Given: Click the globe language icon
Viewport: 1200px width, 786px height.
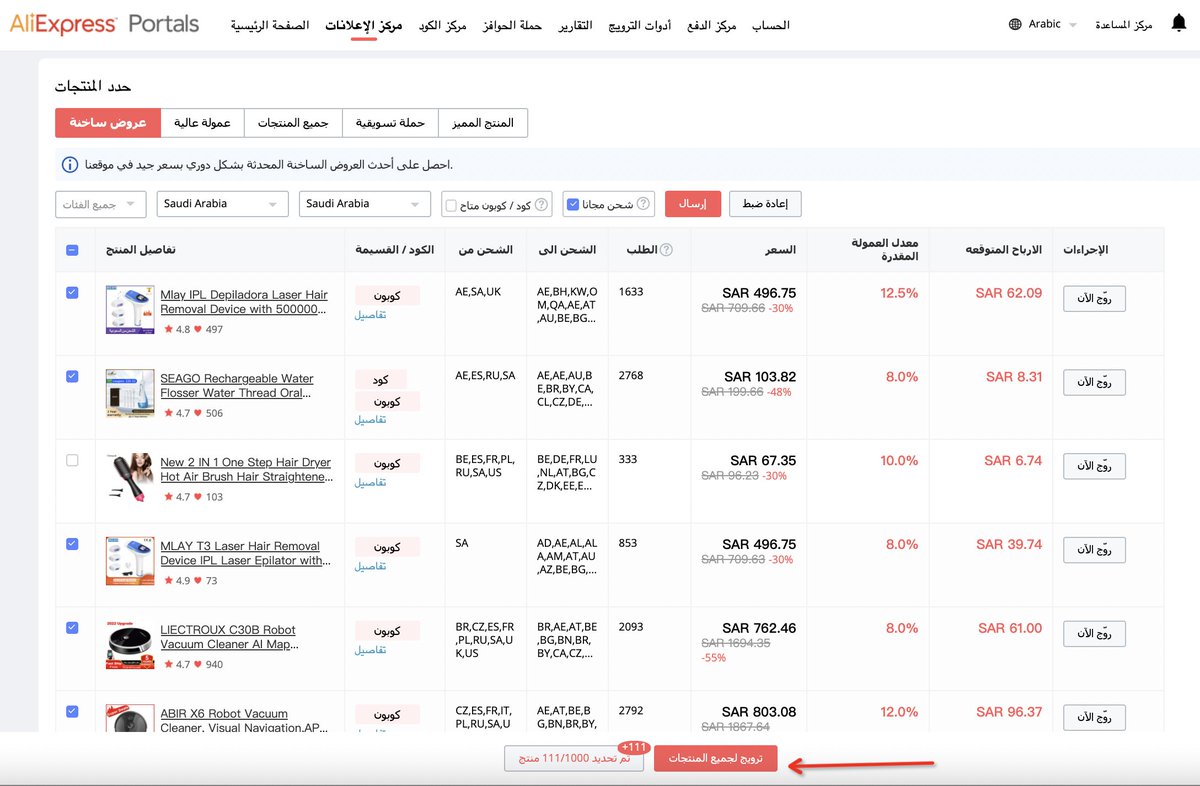Looking at the screenshot, I should (x=1016, y=24).
